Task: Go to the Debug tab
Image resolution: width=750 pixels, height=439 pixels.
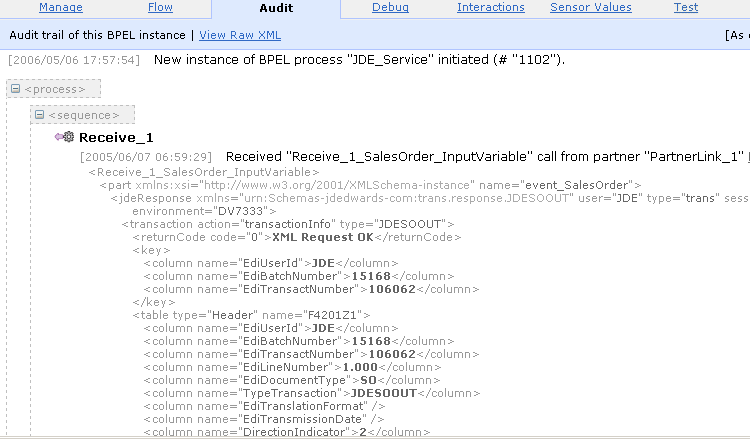Action: coord(390,7)
